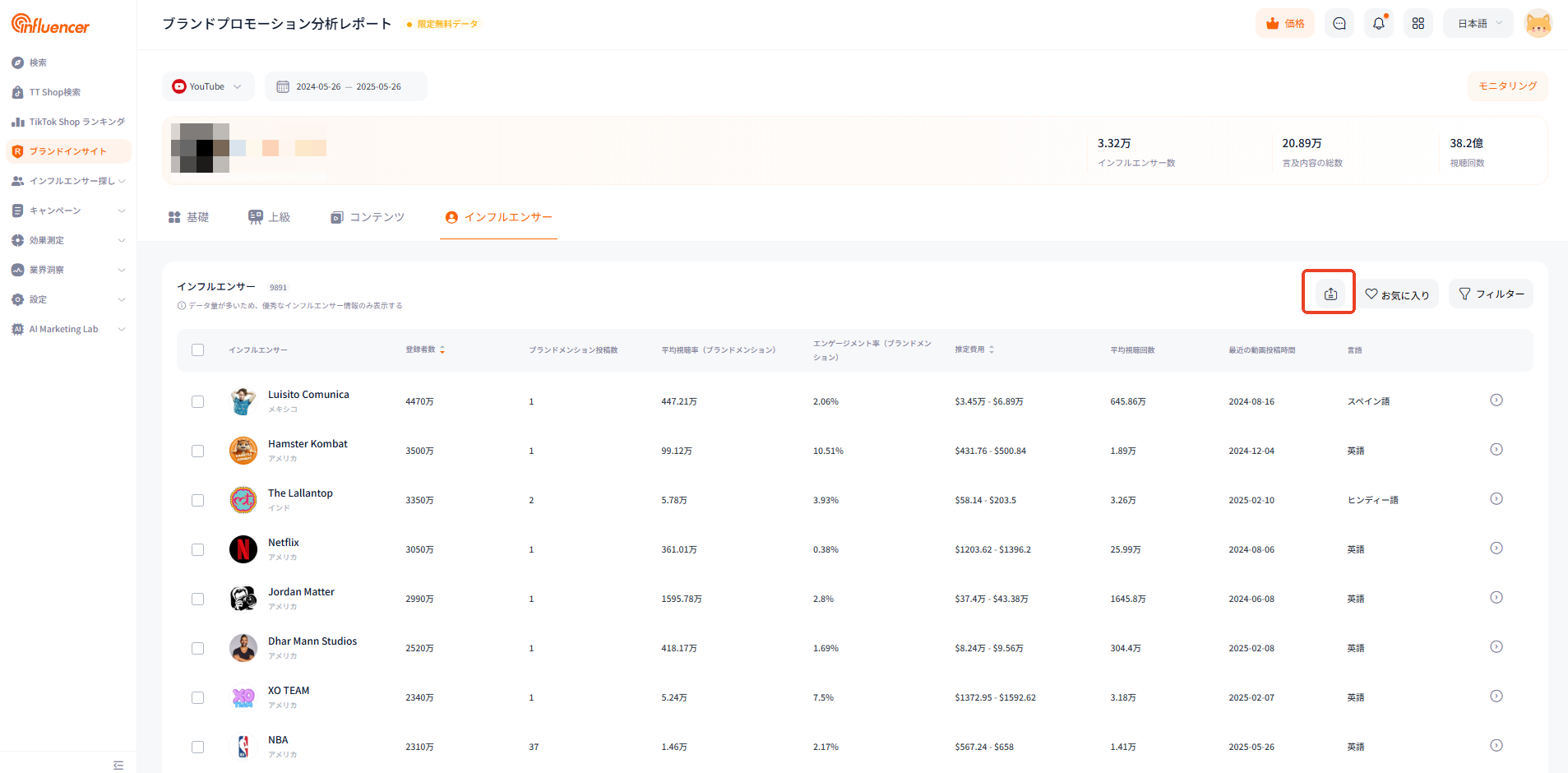Switch to the 基礎 tab
The width and height of the screenshot is (1568, 773).
click(x=188, y=217)
